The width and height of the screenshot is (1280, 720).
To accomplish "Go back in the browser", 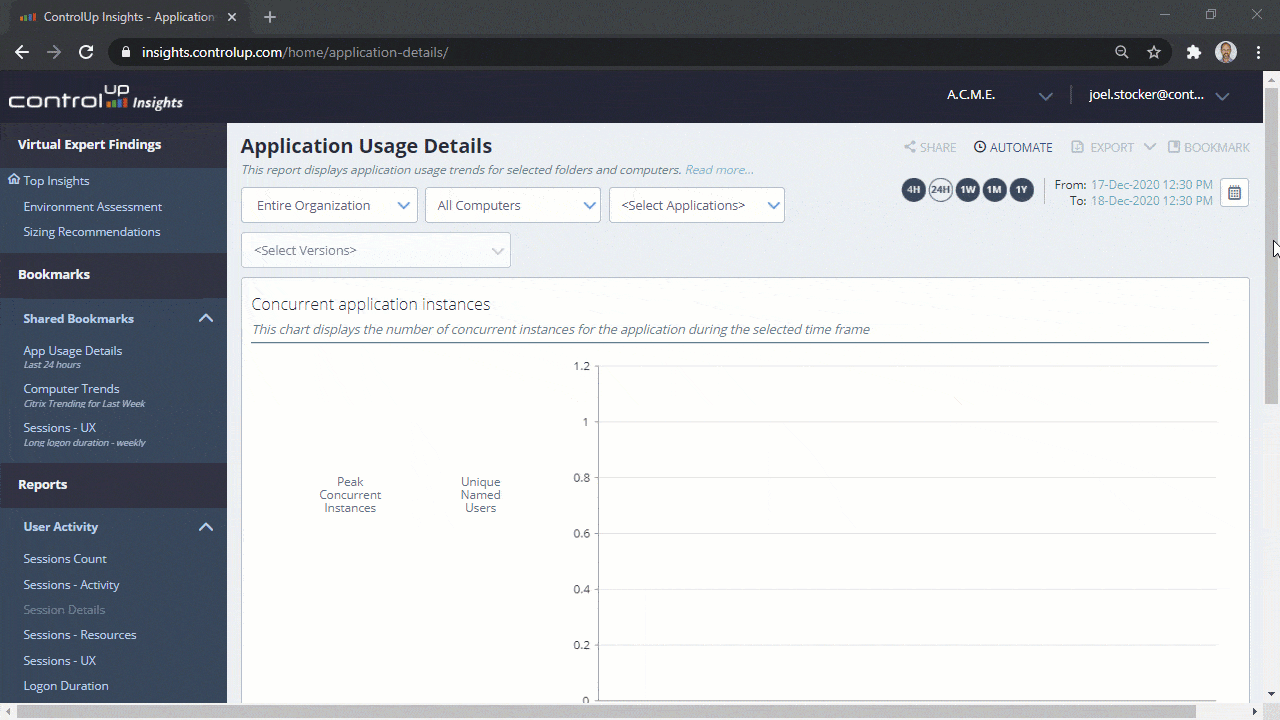I will point(22,52).
